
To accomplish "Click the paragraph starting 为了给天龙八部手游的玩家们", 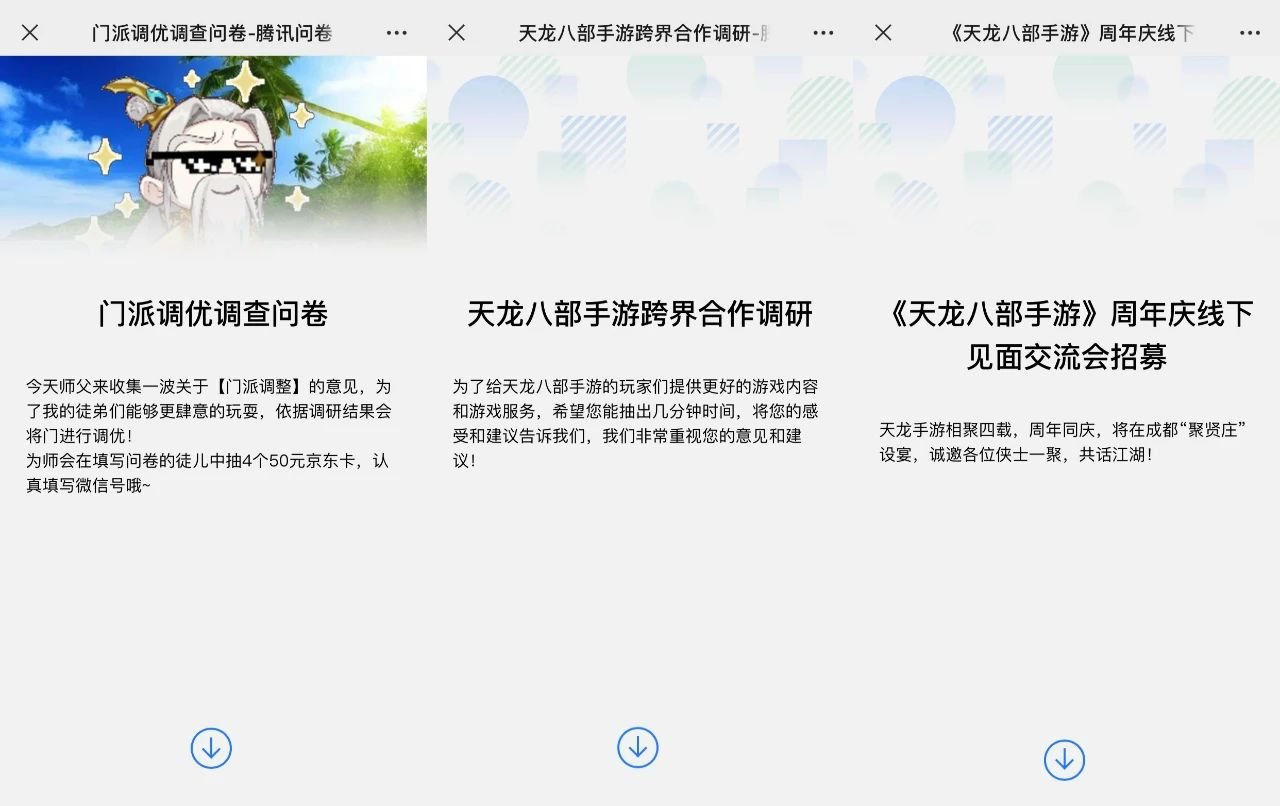I will 636,423.
